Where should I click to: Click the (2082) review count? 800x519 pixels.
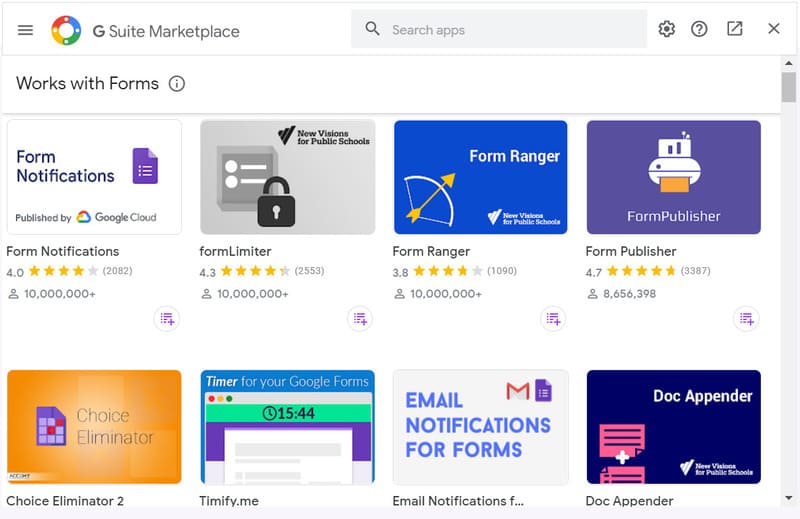tap(117, 271)
